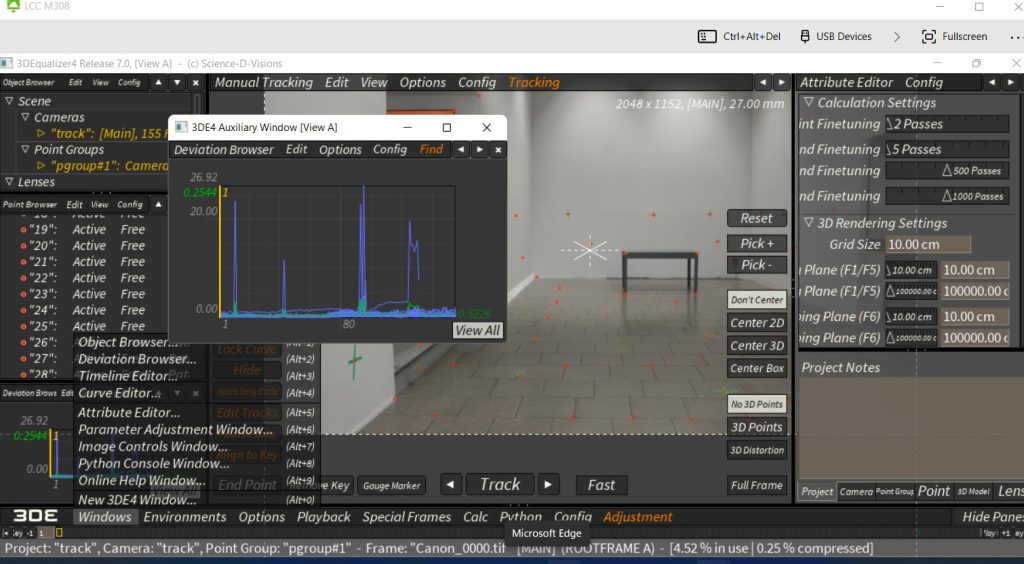1024x564 pixels.
Task: Select the 3D Points display option
Action: coord(757,427)
